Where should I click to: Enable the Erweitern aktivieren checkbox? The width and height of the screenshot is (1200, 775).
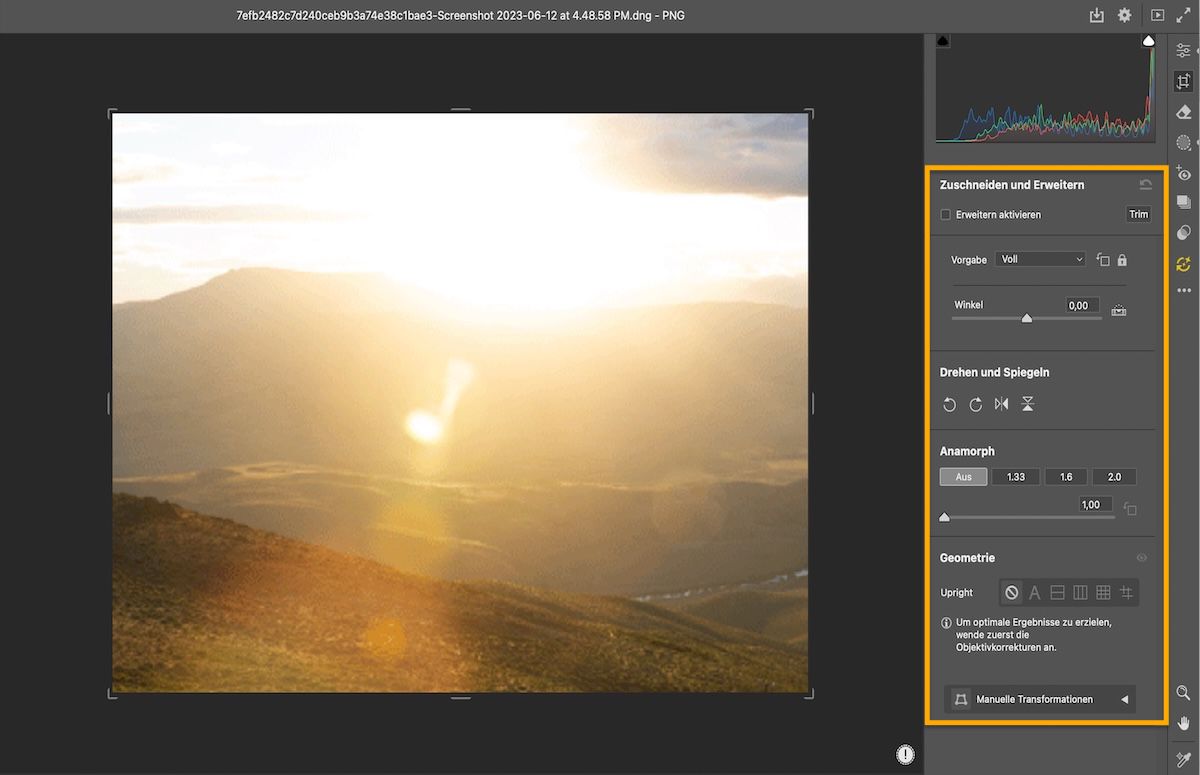(x=944, y=214)
